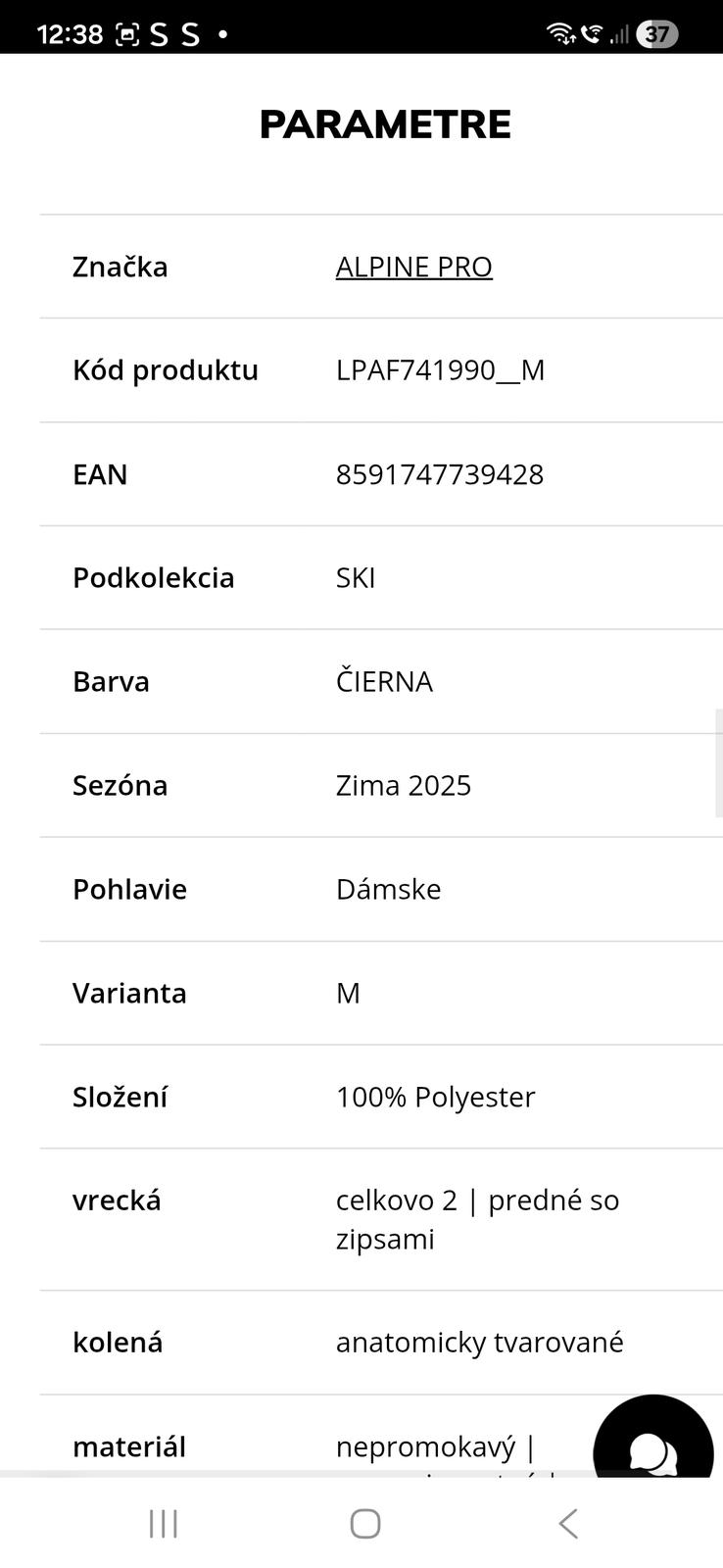Select the EAN number 8591747739428

pos(439,474)
